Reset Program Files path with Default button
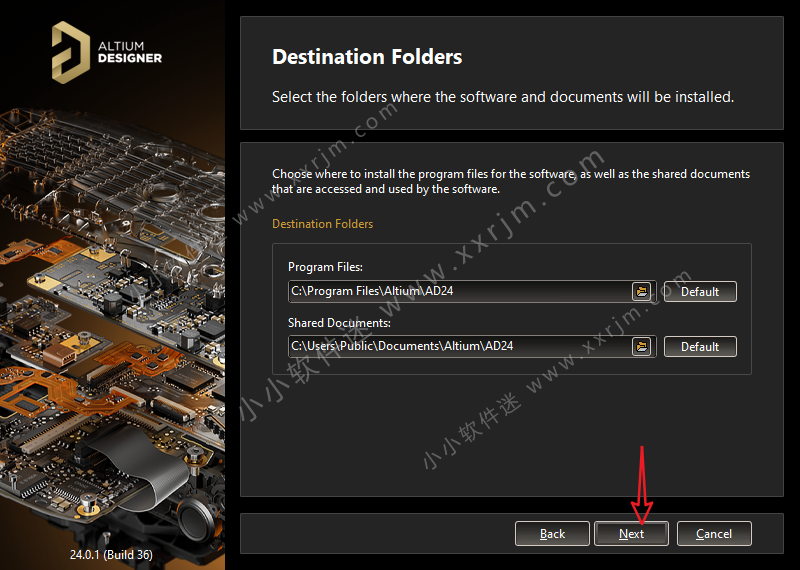 [x=699, y=291]
